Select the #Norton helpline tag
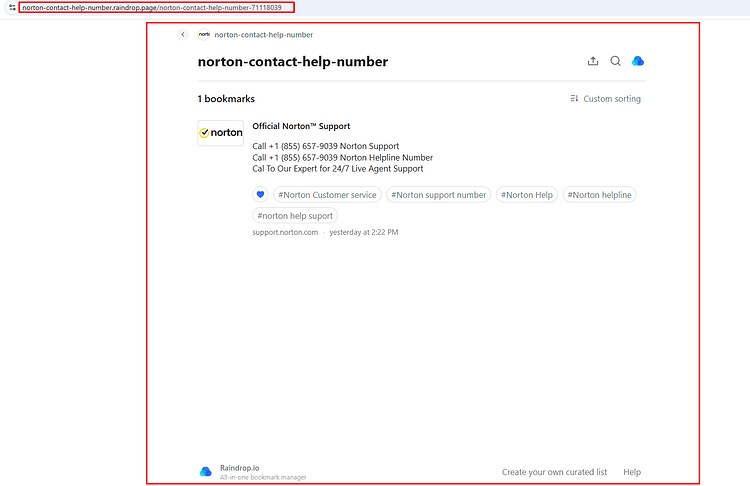Image resolution: width=750 pixels, height=486 pixels. (599, 195)
